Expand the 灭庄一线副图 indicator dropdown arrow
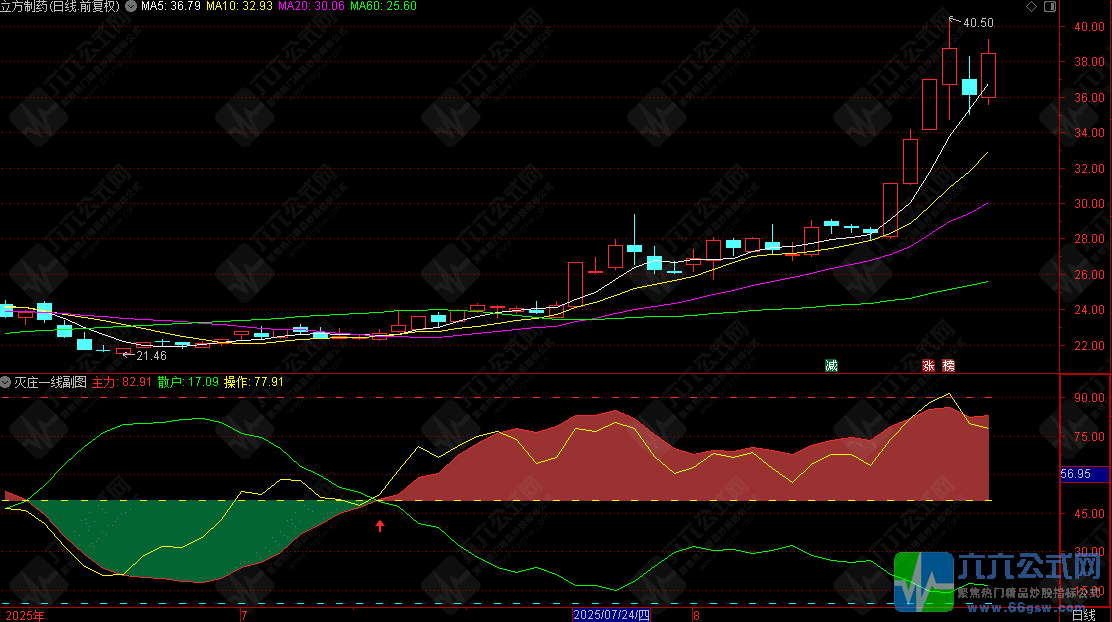Screen dimensions: 1112x622 (x=6, y=382)
